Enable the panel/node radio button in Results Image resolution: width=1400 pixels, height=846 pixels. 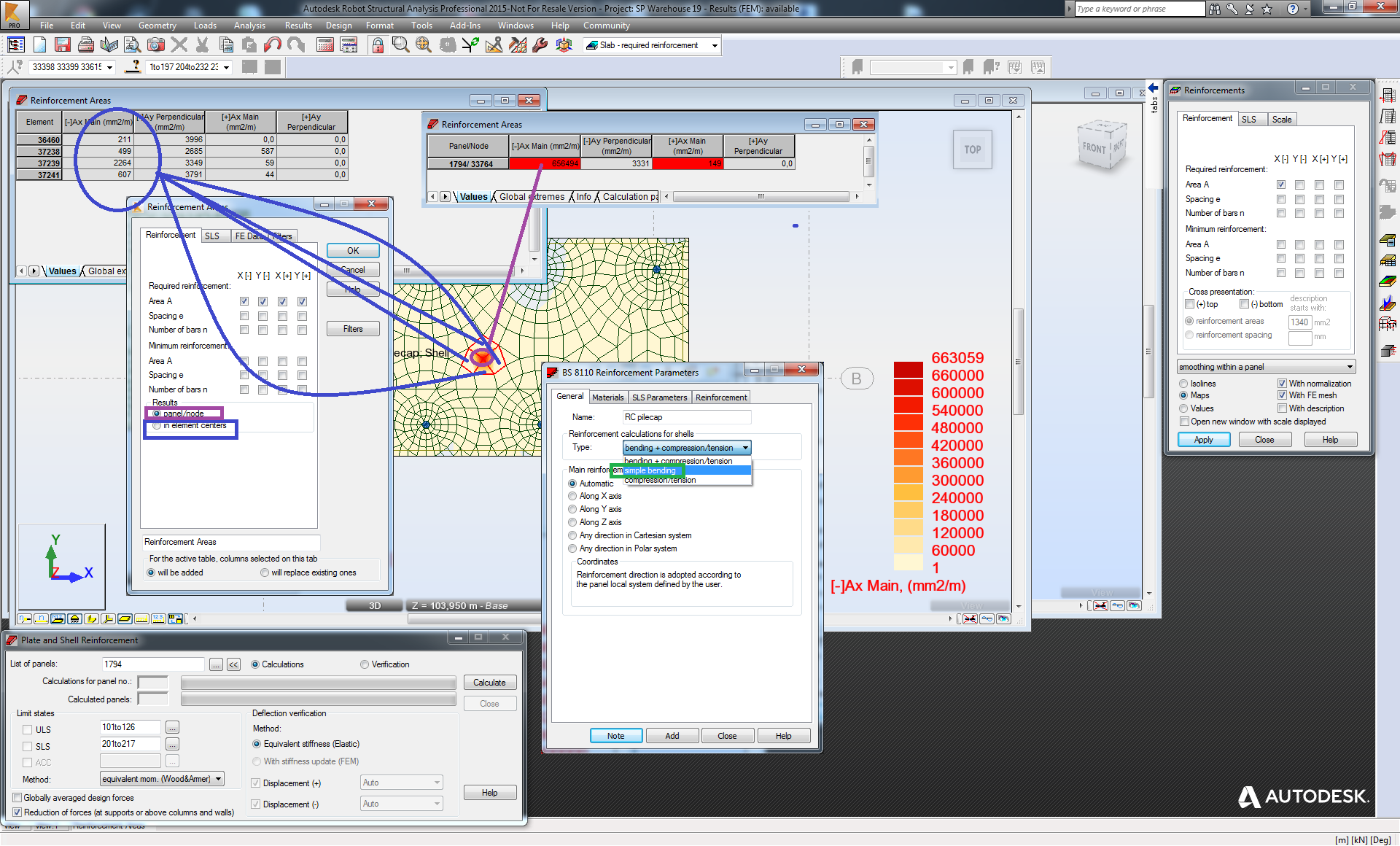pyautogui.click(x=158, y=414)
